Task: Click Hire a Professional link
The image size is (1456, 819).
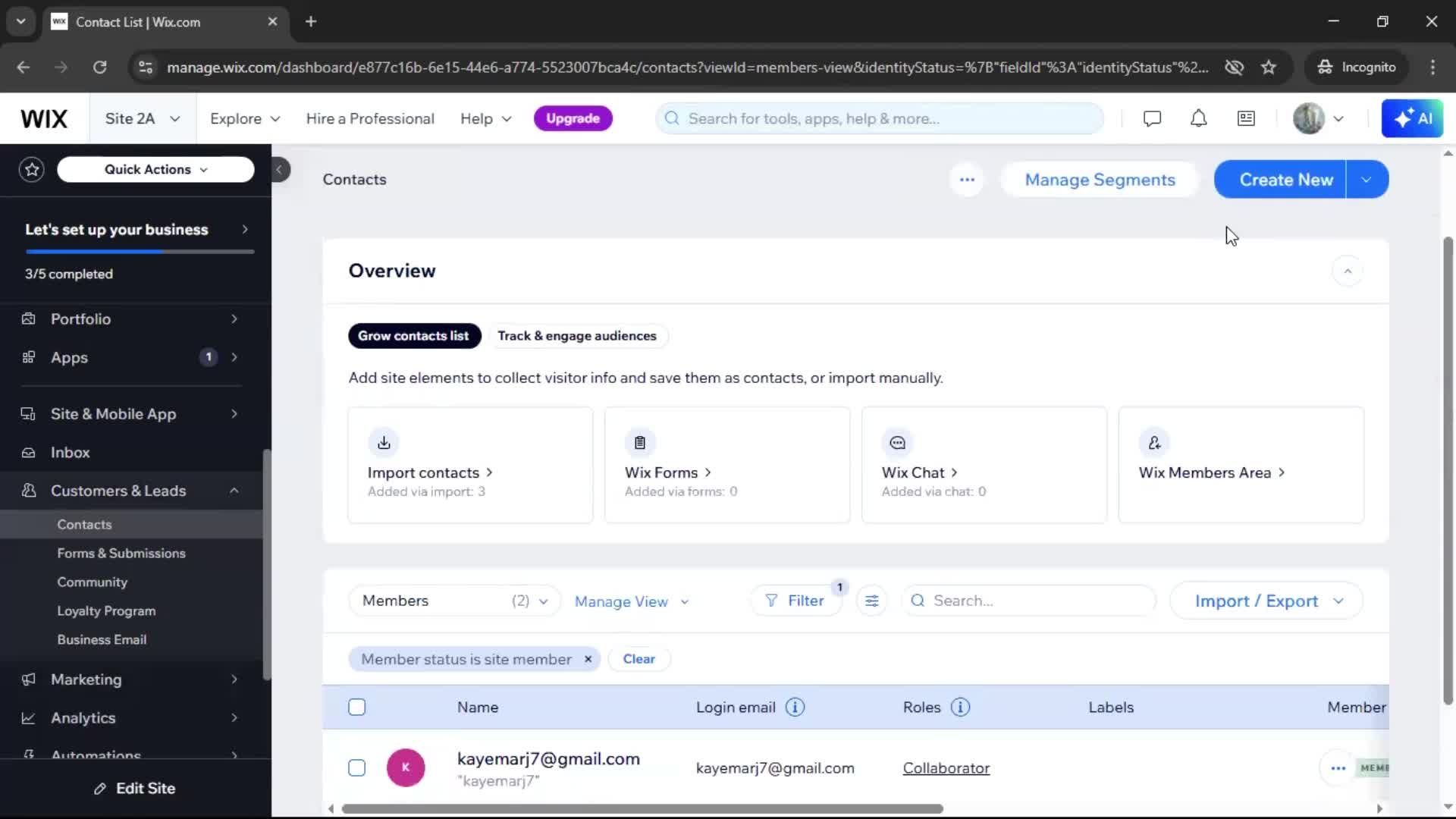Action: point(370,118)
